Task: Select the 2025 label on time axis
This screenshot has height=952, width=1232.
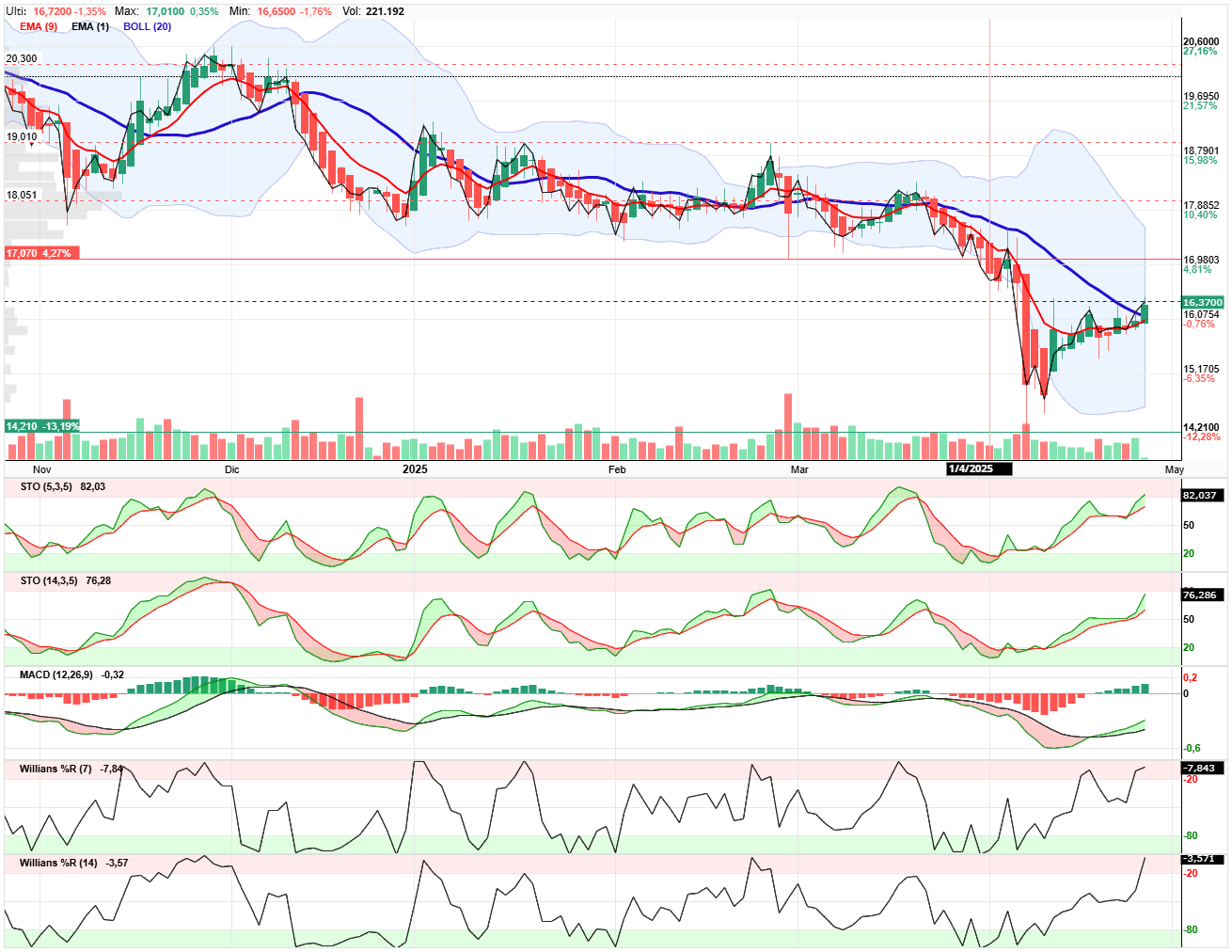Action: pos(415,468)
